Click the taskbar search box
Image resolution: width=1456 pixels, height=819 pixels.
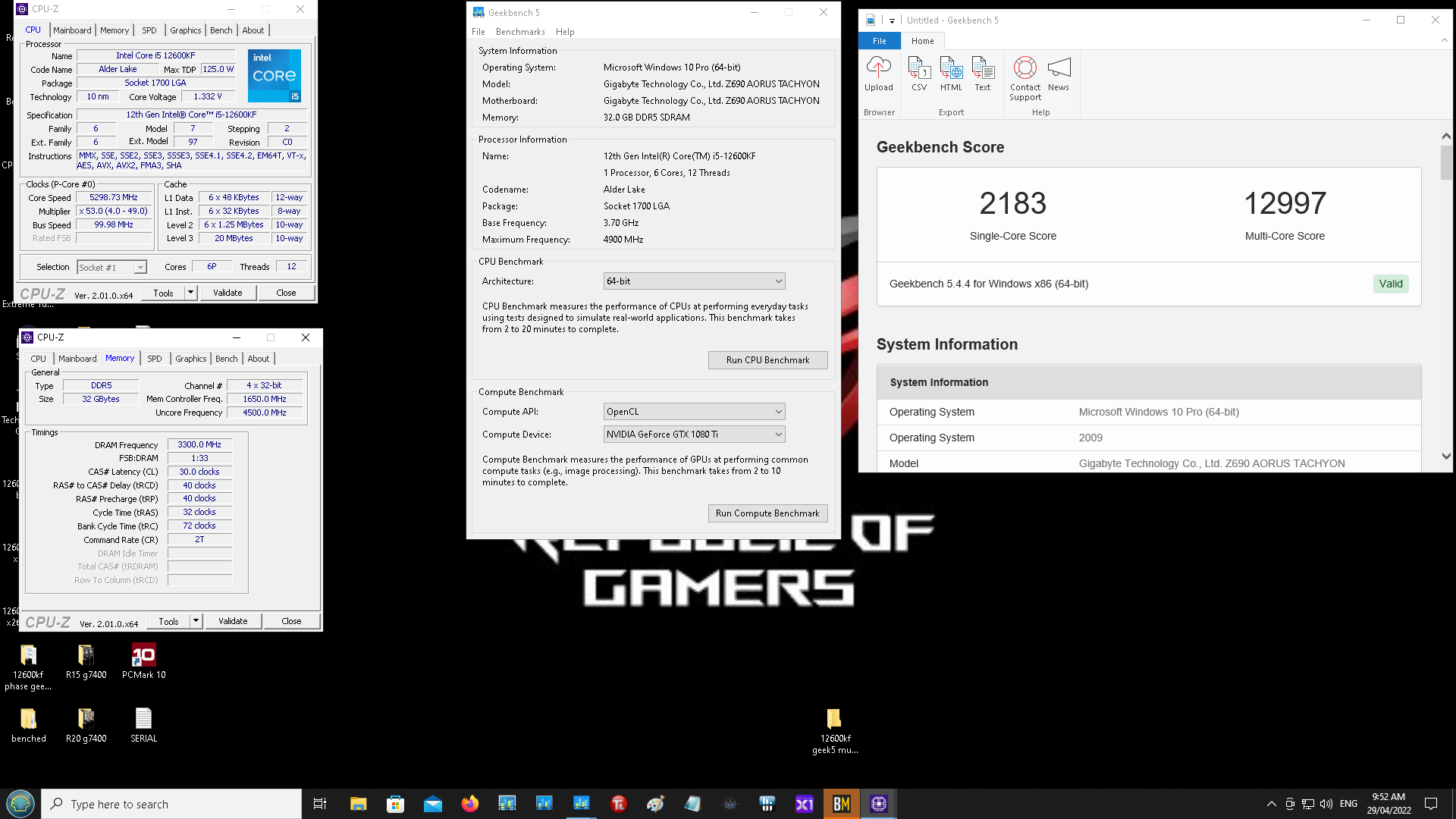(171, 804)
